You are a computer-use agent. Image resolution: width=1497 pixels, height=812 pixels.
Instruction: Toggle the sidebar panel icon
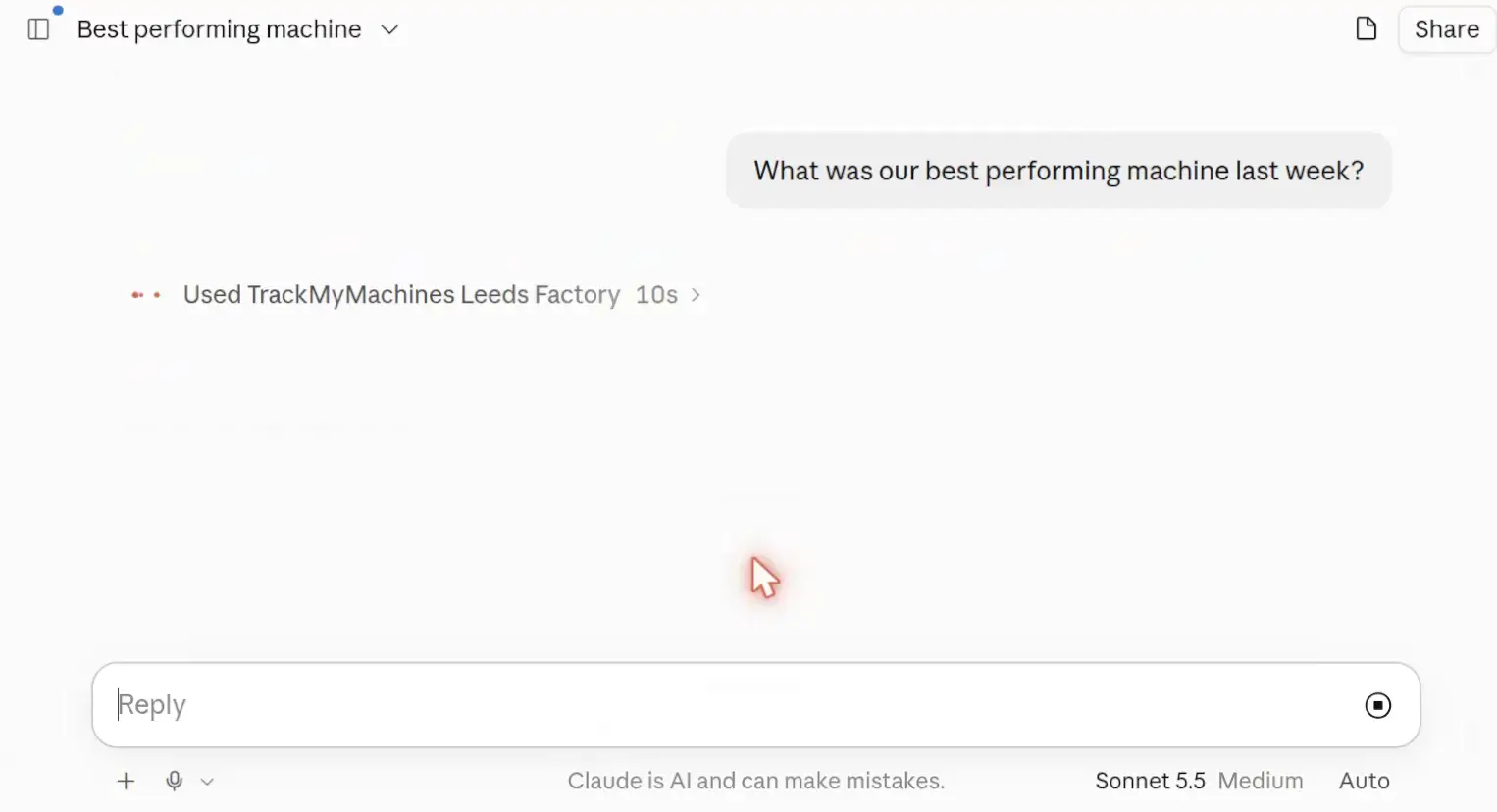[39, 29]
